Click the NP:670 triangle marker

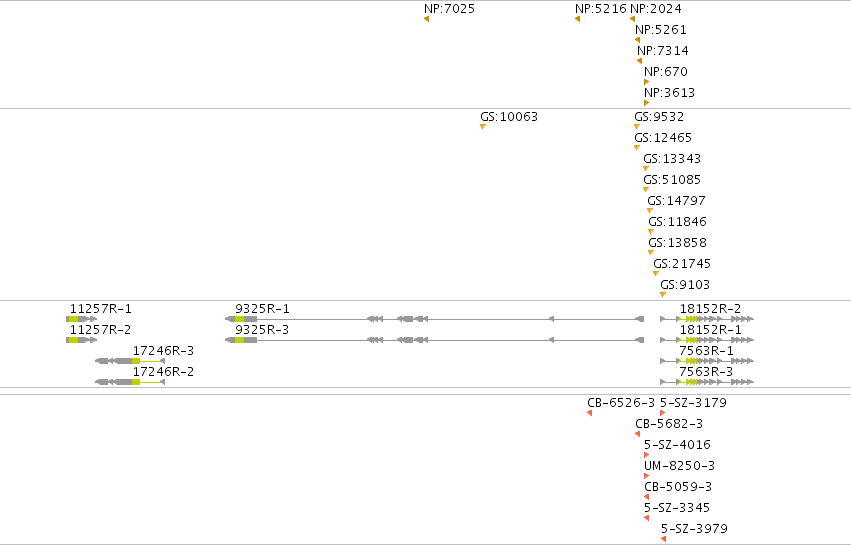coord(646,82)
